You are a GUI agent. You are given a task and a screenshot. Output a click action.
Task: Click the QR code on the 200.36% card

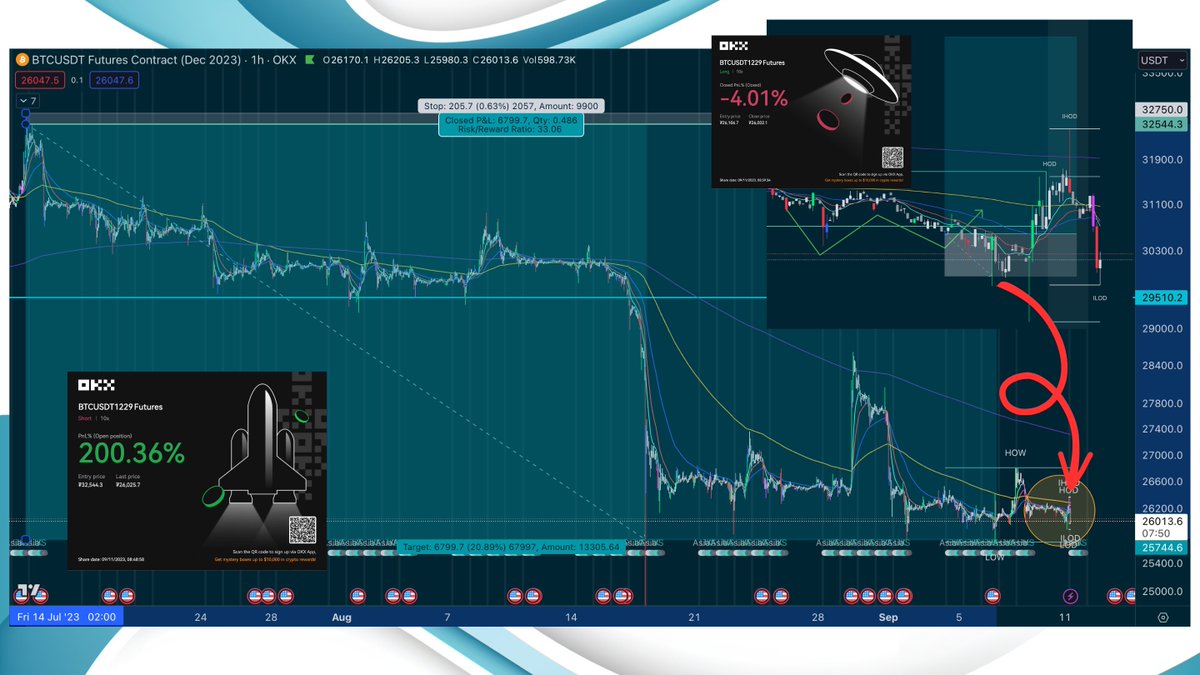[x=302, y=529]
